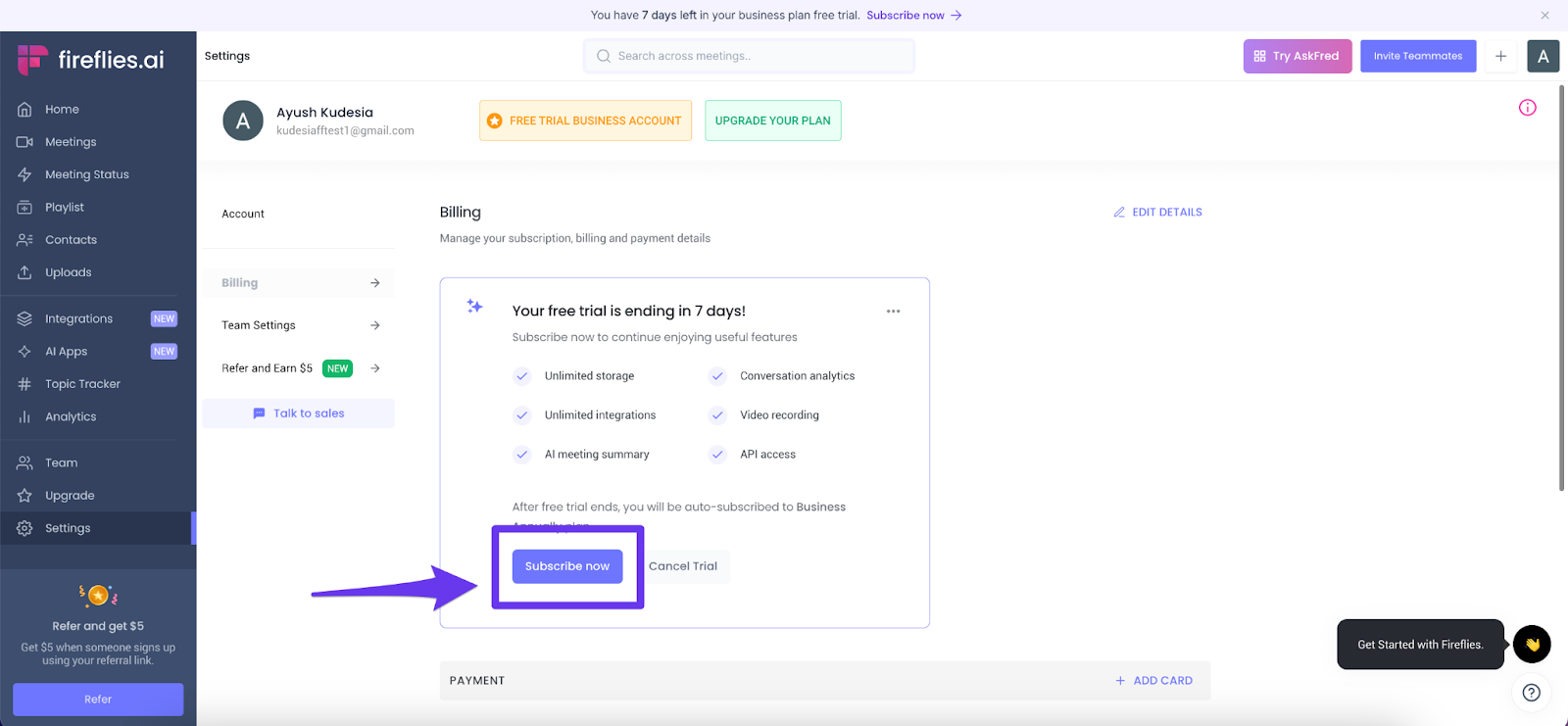Click Talk to sales
Image resolution: width=1568 pixels, height=726 pixels.
click(x=299, y=413)
